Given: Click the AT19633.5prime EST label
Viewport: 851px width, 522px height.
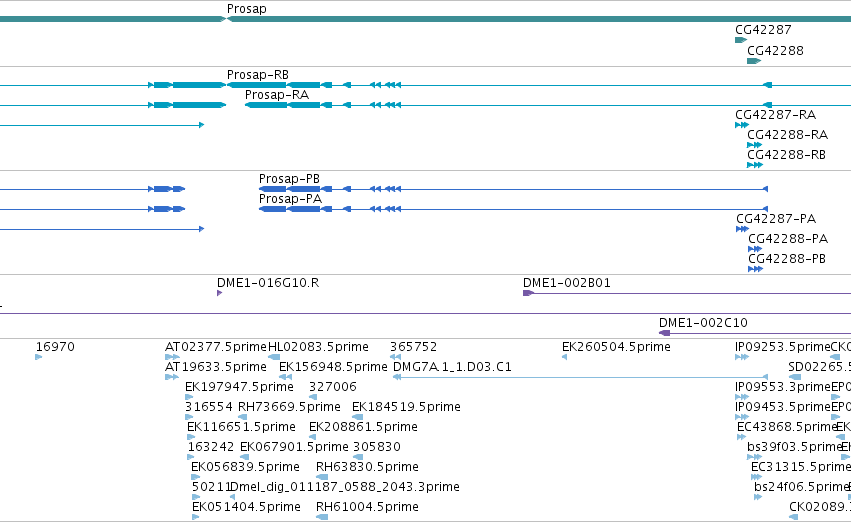Looking at the screenshot, I should [x=216, y=367].
